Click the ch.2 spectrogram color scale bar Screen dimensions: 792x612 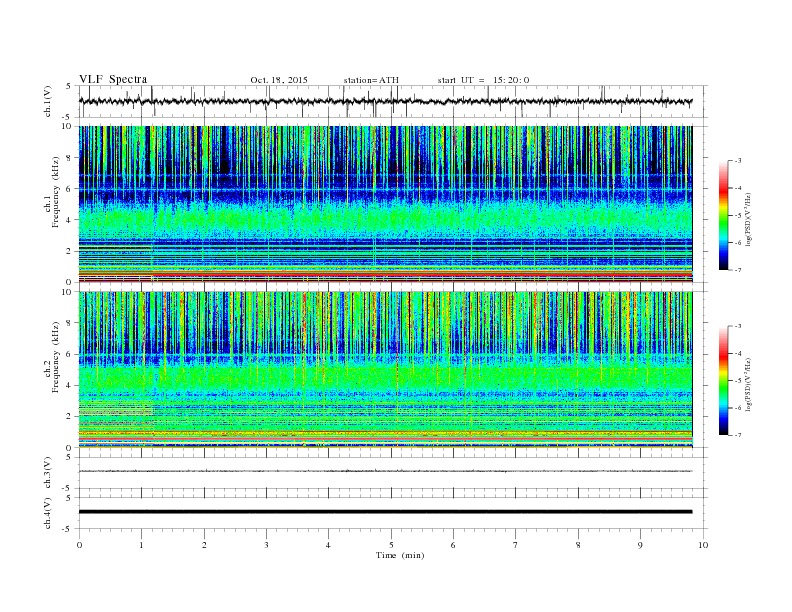click(x=723, y=381)
